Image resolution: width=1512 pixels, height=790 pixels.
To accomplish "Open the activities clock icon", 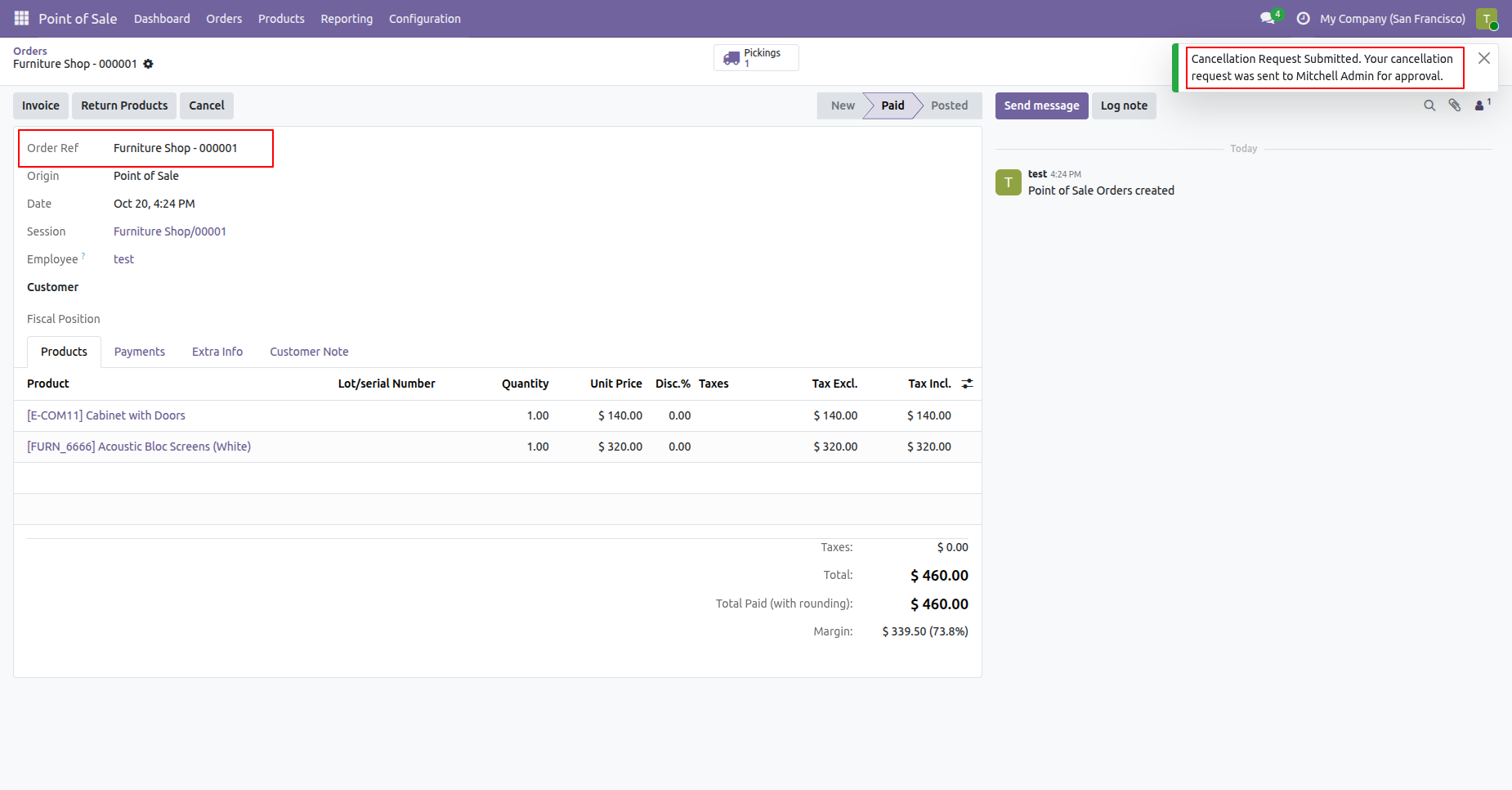I will 1303,18.
